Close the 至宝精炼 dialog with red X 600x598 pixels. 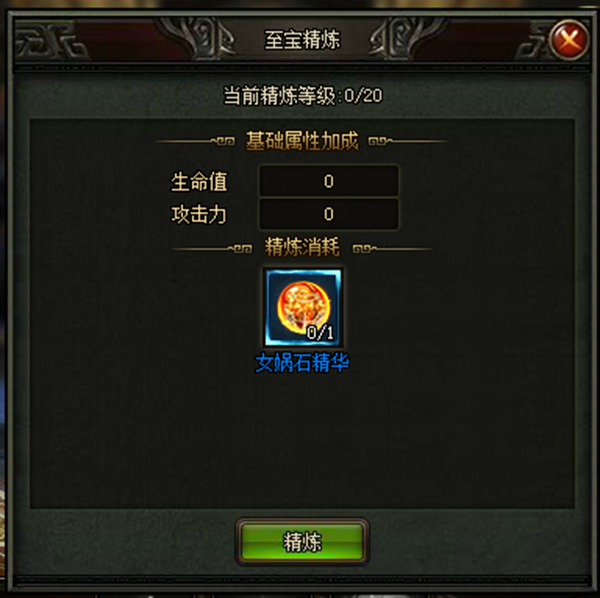tap(569, 40)
